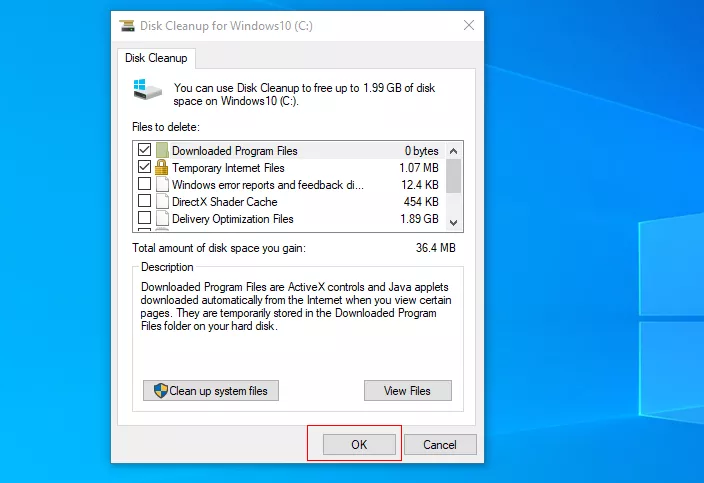Confirm cleanup with the OK button
Image resolution: width=704 pixels, height=483 pixels.
click(x=359, y=444)
